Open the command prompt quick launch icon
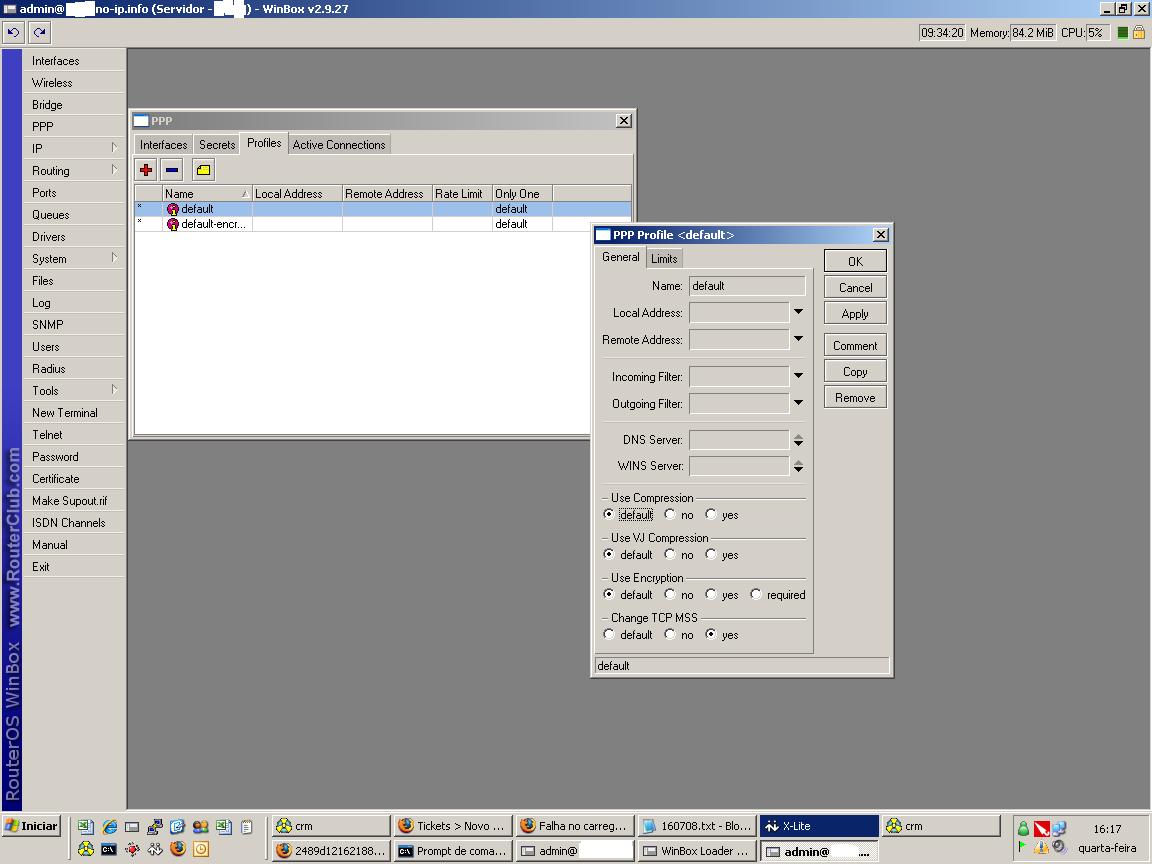 point(109,849)
